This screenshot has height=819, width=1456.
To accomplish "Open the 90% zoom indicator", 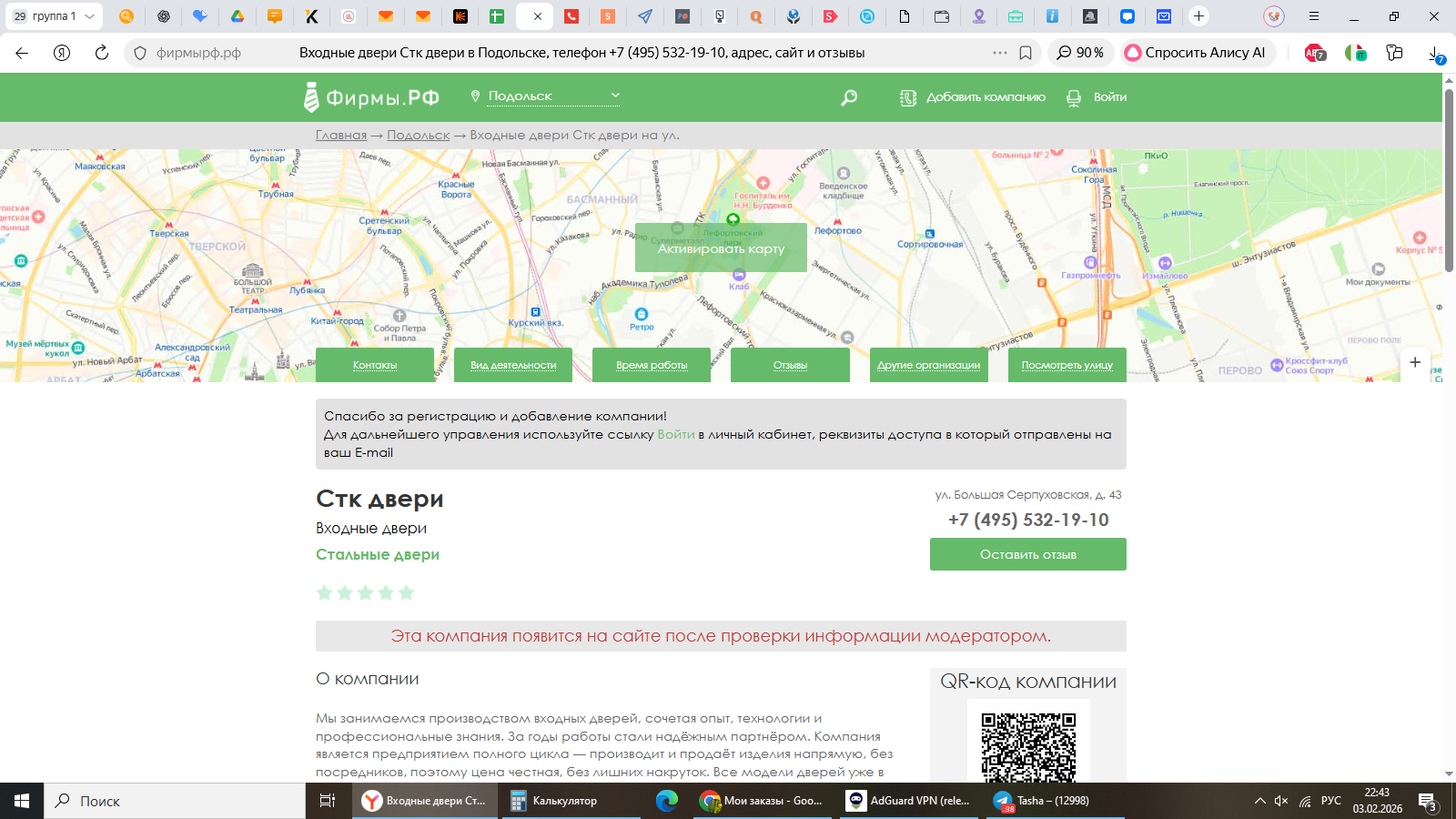I will coord(1080,53).
